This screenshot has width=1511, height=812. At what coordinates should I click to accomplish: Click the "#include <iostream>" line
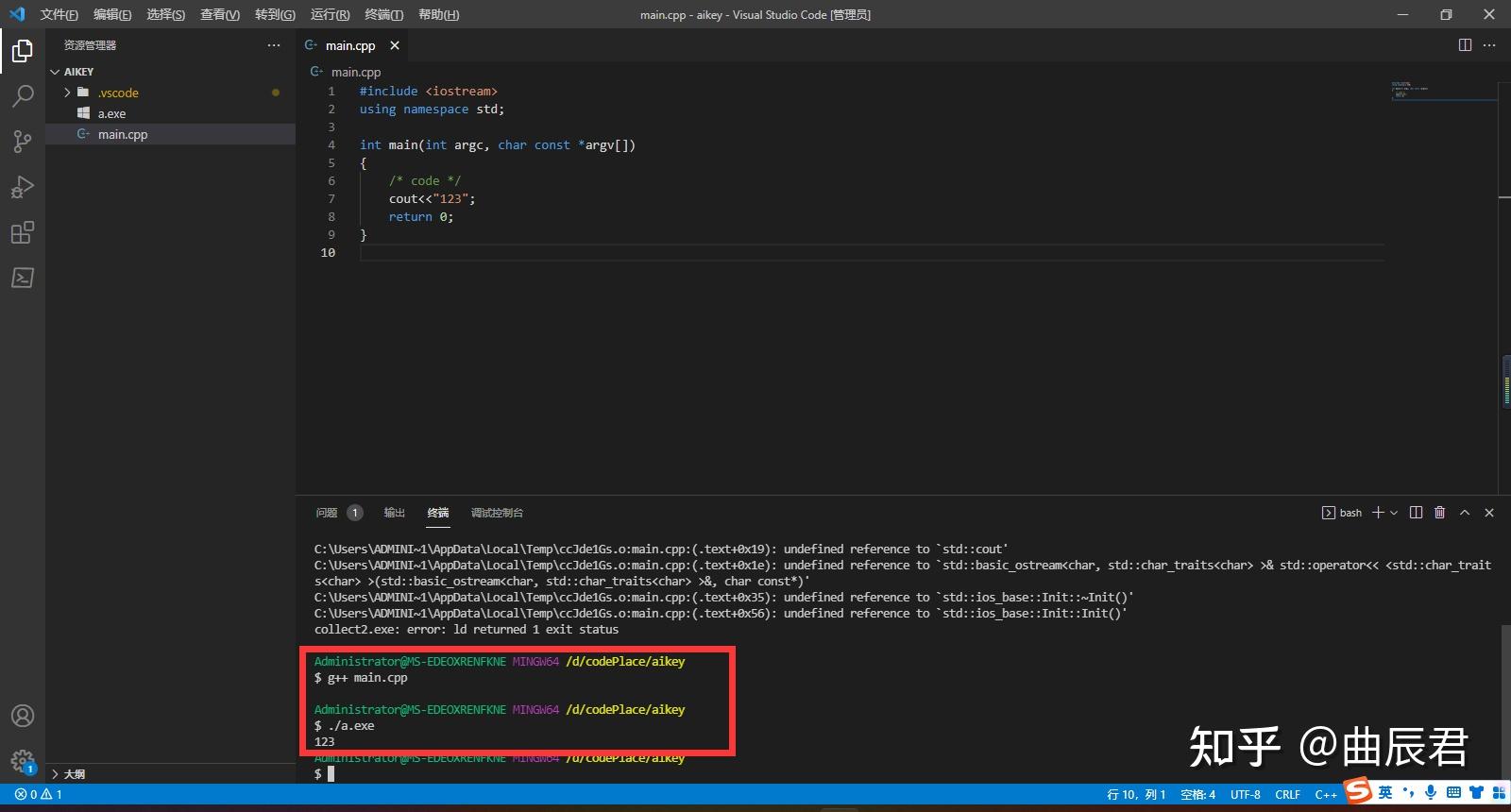[x=428, y=92]
